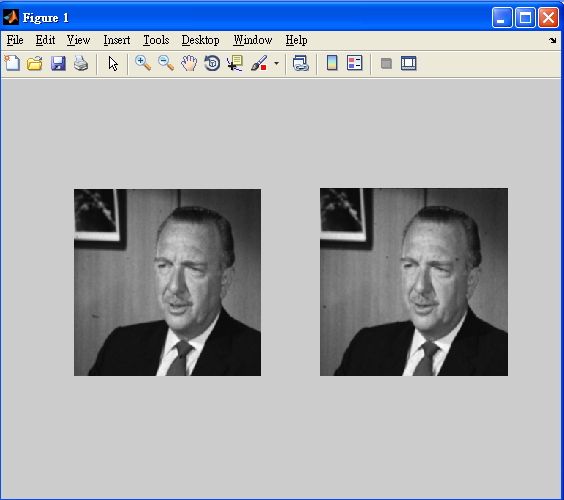The width and height of the screenshot is (564, 500).
Task: Open a file with the folder icon
Action: (x=35, y=63)
